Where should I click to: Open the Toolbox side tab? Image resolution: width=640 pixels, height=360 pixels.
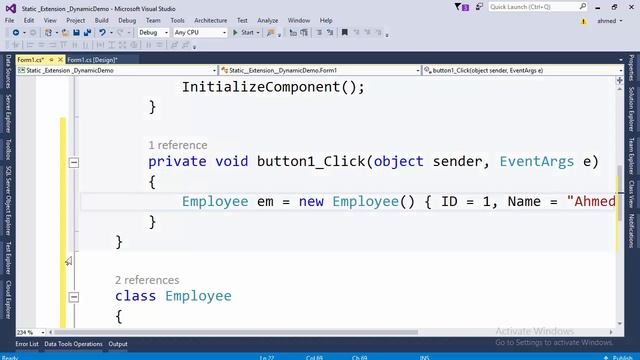8,149
